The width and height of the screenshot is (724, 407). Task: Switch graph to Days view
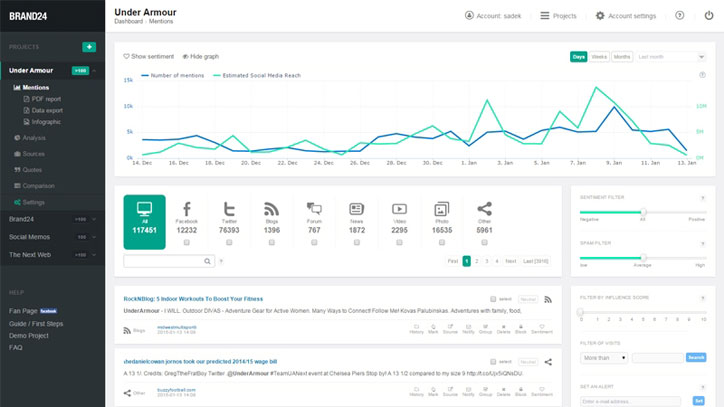point(579,57)
